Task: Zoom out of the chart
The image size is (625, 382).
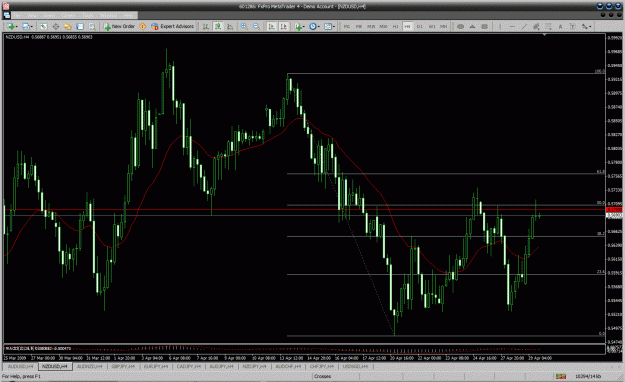Action: tap(256, 26)
